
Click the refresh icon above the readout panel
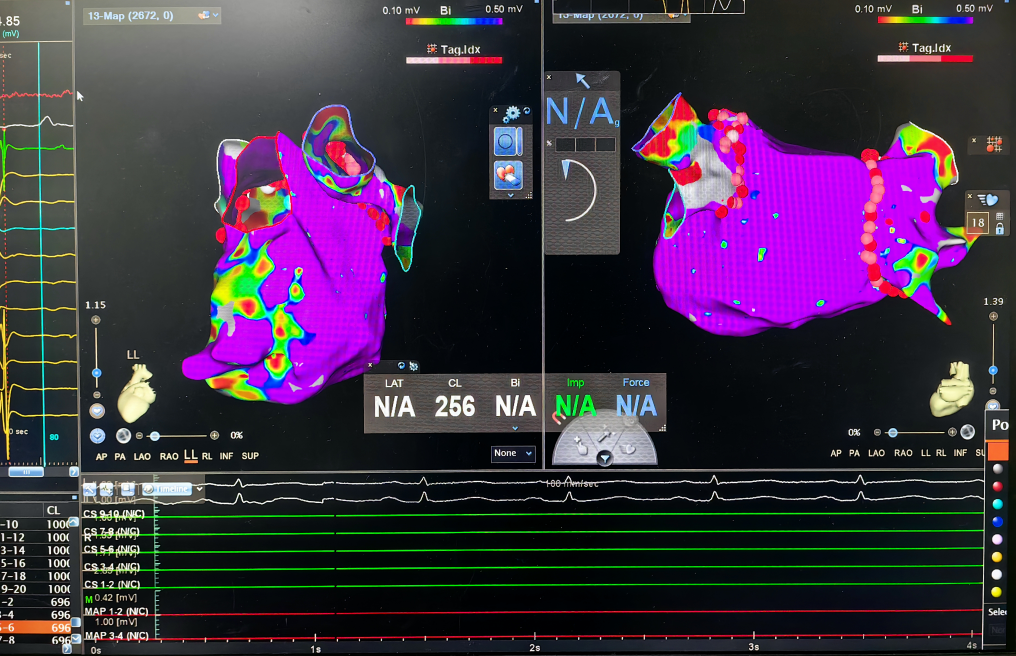(x=402, y=366)
